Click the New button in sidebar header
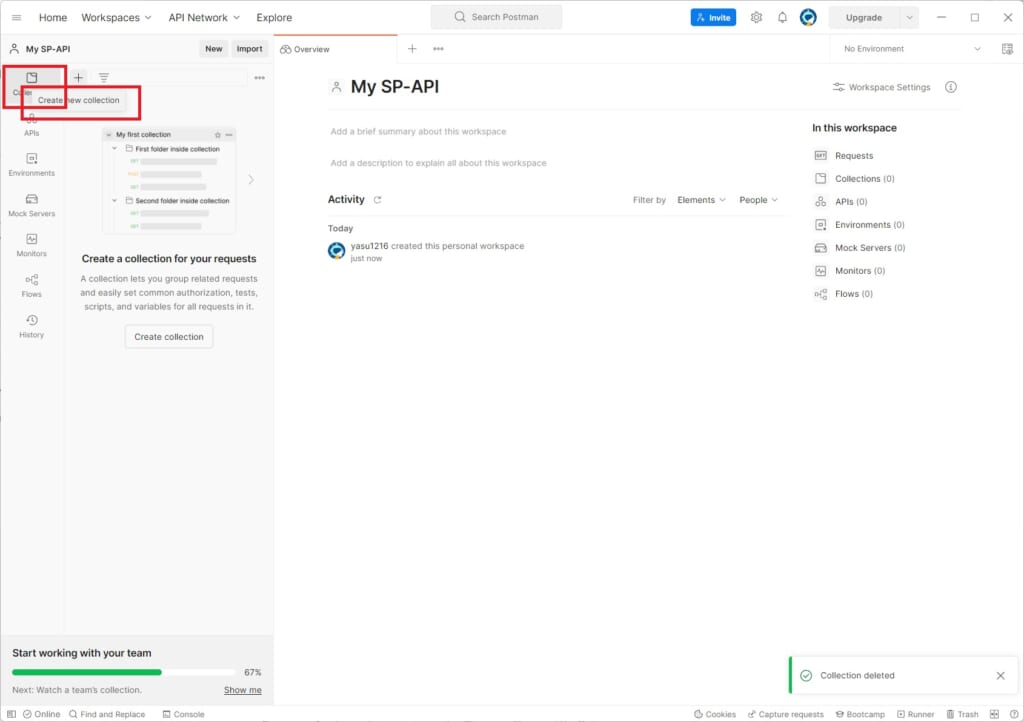This screenshot has height=722, width=1024. click(214, 49)
